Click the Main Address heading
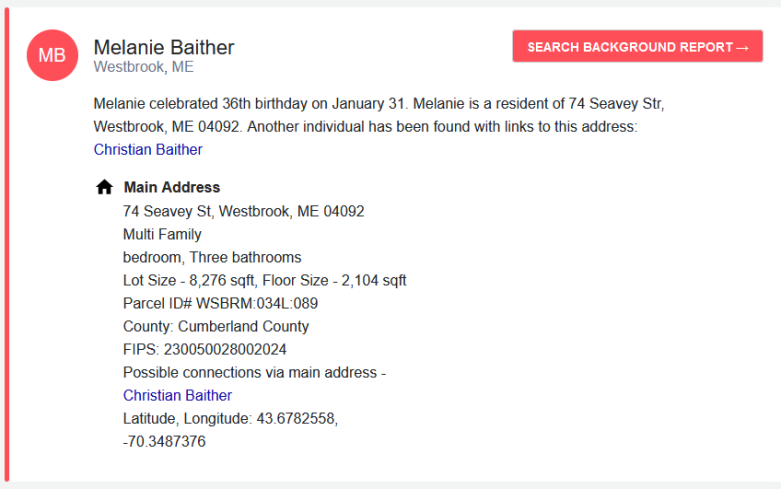The width and height of the screenshot is (781, 489). click(x=172, y=187)
